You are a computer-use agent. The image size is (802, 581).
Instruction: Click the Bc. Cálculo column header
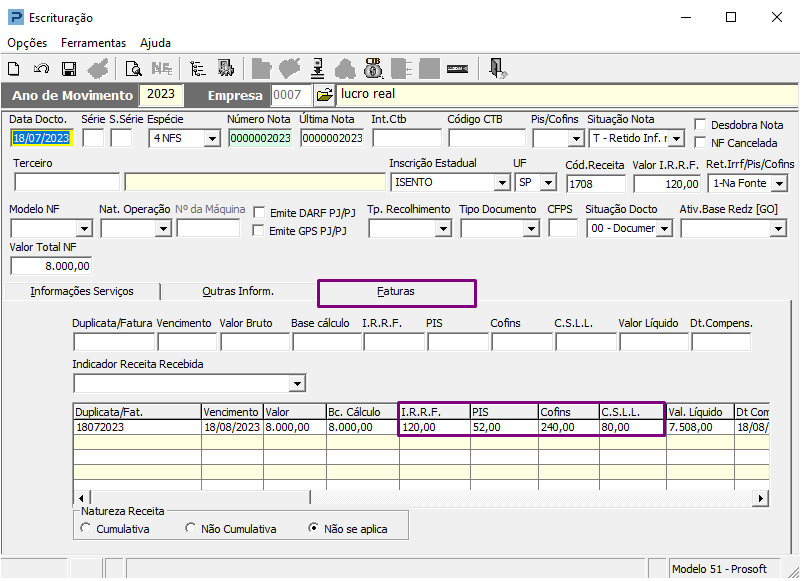pos(362,412)
